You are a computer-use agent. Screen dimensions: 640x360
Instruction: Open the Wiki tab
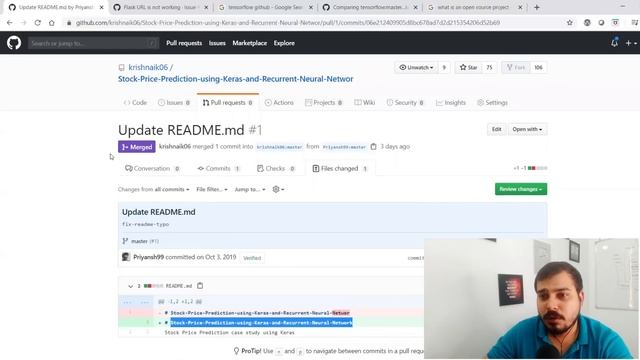(364, 102)
